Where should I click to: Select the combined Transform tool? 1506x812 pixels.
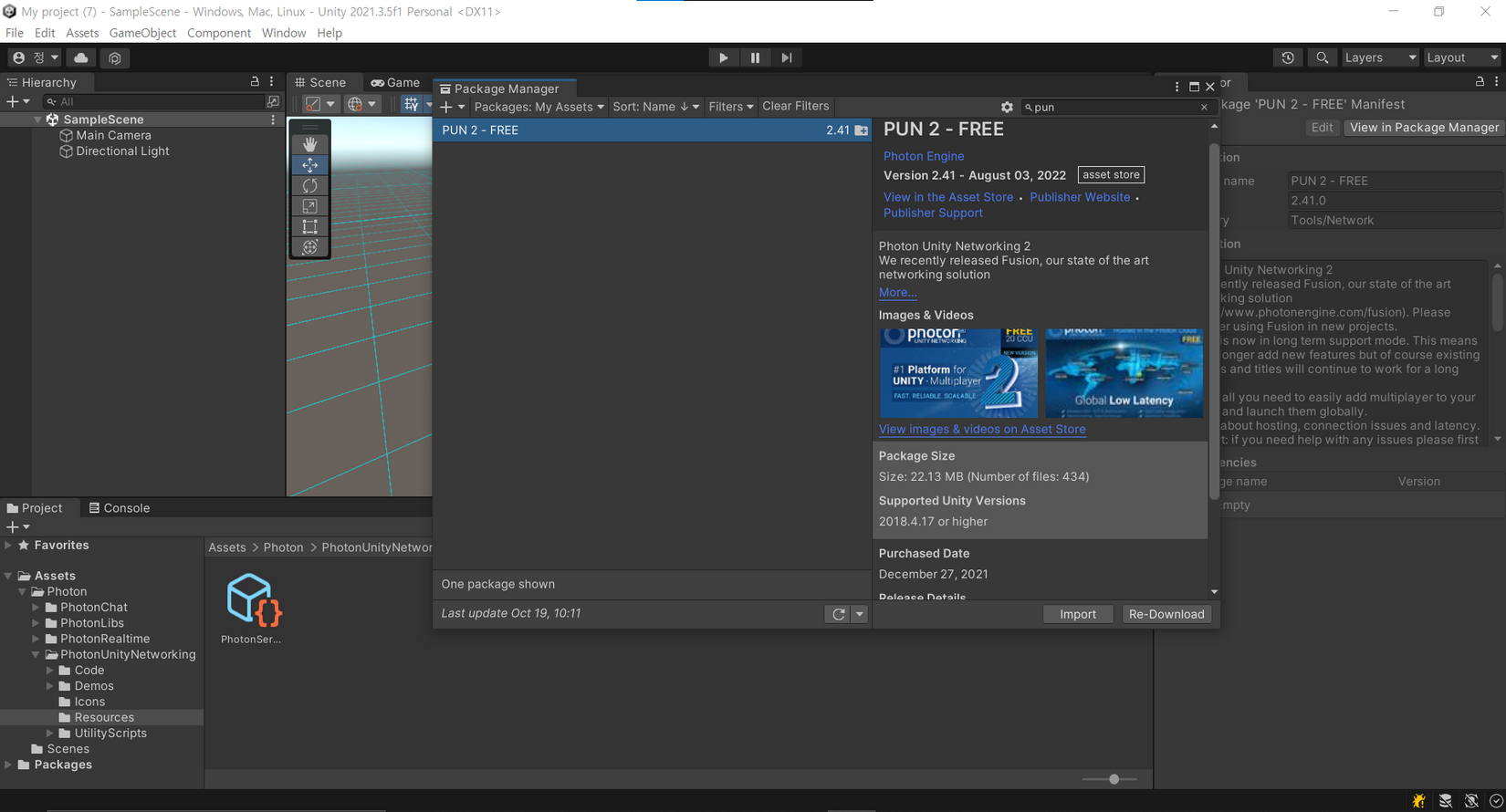310,247
